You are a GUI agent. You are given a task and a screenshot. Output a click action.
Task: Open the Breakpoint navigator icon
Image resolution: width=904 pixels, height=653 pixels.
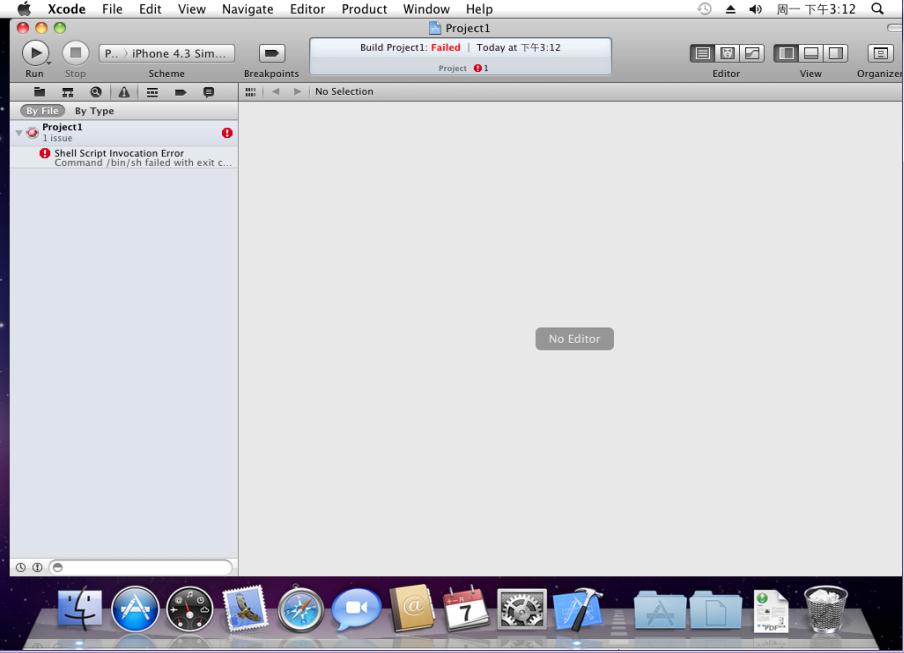(180, 92)
